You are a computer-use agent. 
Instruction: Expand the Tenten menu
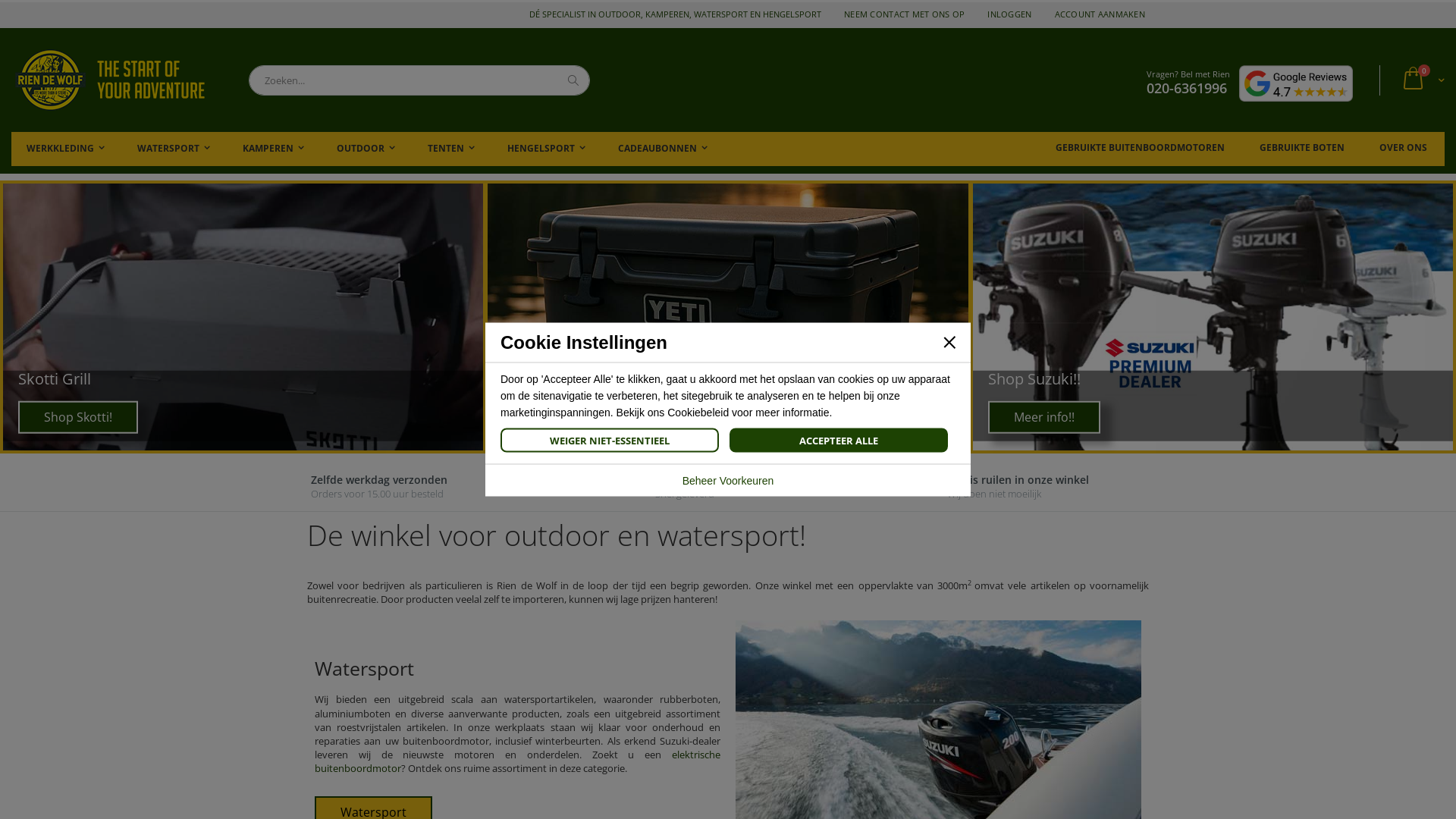point(450,149)
